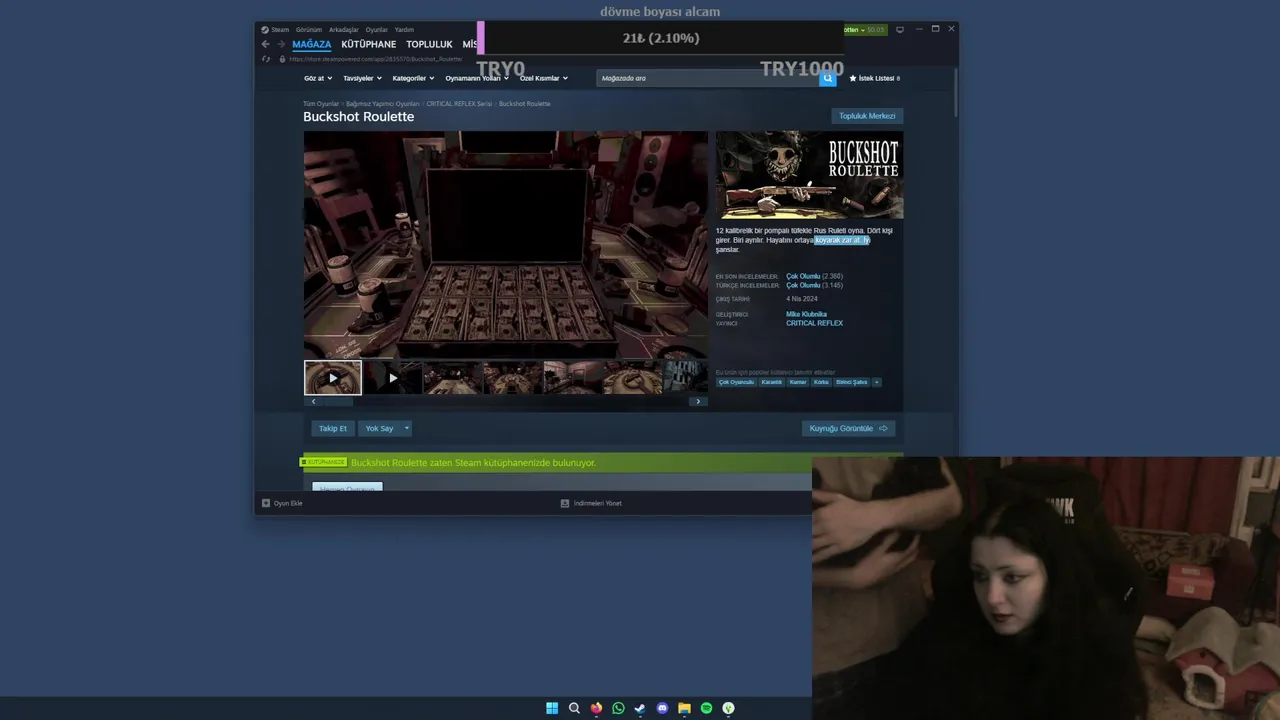Open the Tüm Oyunlar breadcrumb link

click(321, 104)
